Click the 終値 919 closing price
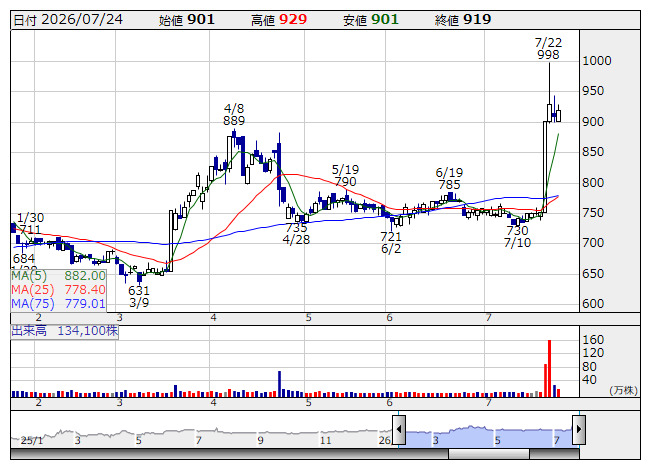The width and height of the screenshot is (653, 470). (x=463, y=20)
